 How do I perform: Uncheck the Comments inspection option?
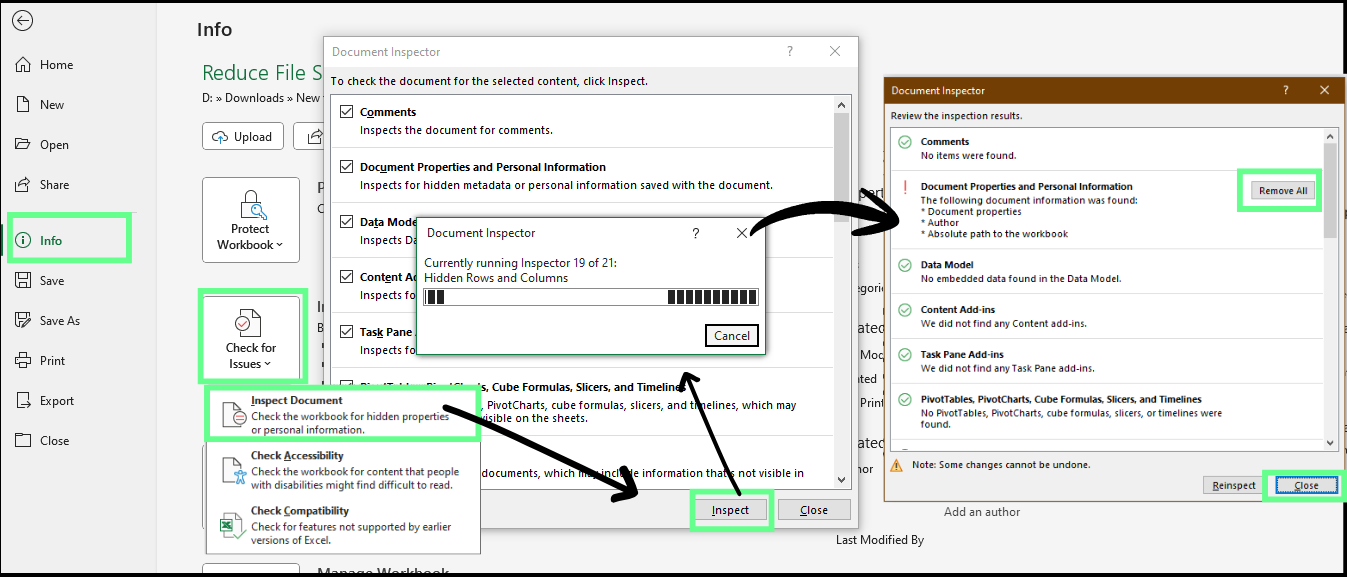point(346,111)
